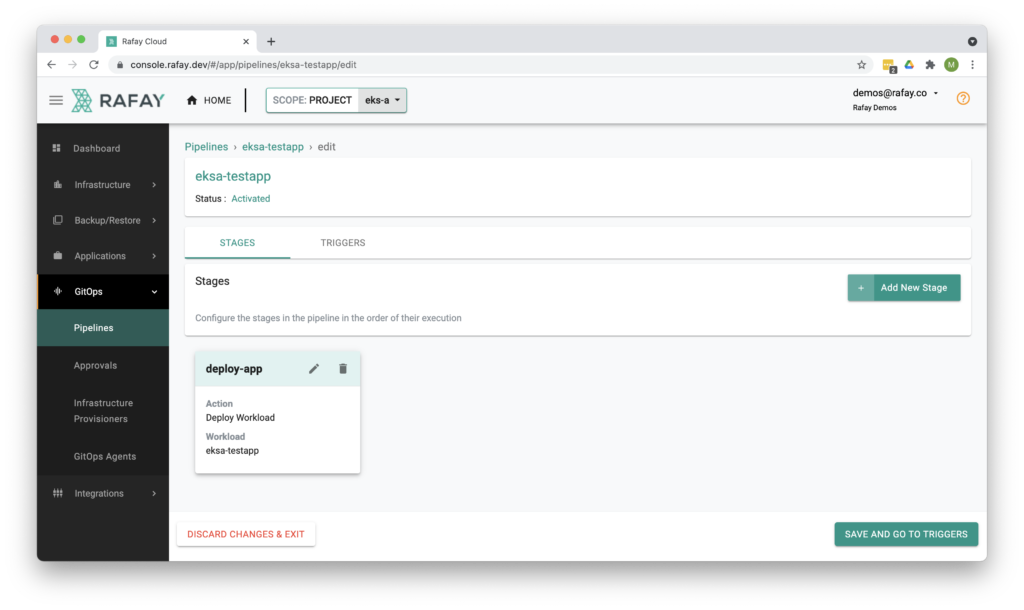Go forward with browser forward arrow
This screenshot has width=1024, height=610.
(x=72, y=65)
